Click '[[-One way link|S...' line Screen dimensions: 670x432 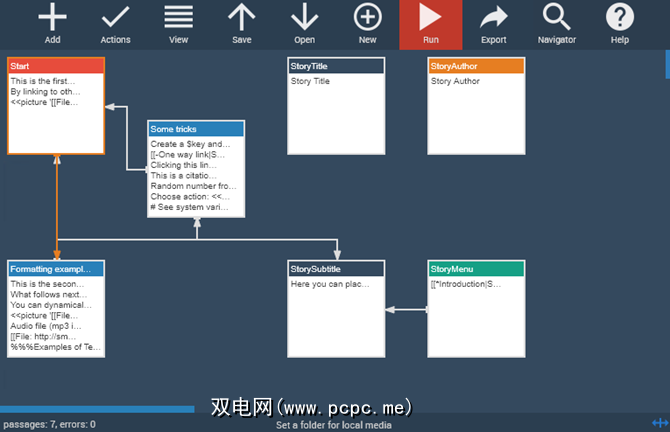pyautogui.click(x=188, y=155)
